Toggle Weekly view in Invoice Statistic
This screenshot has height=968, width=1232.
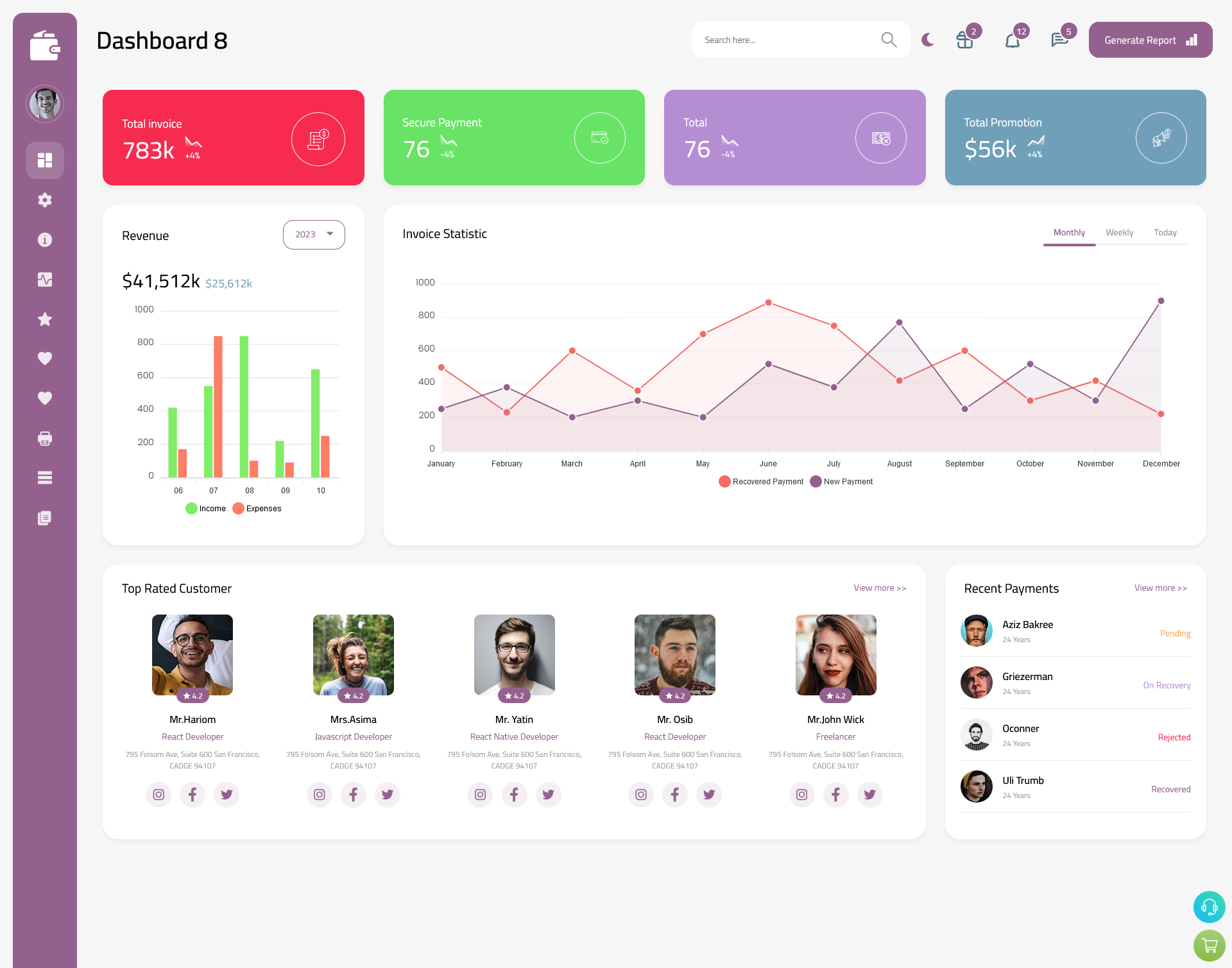(1119, 232)
